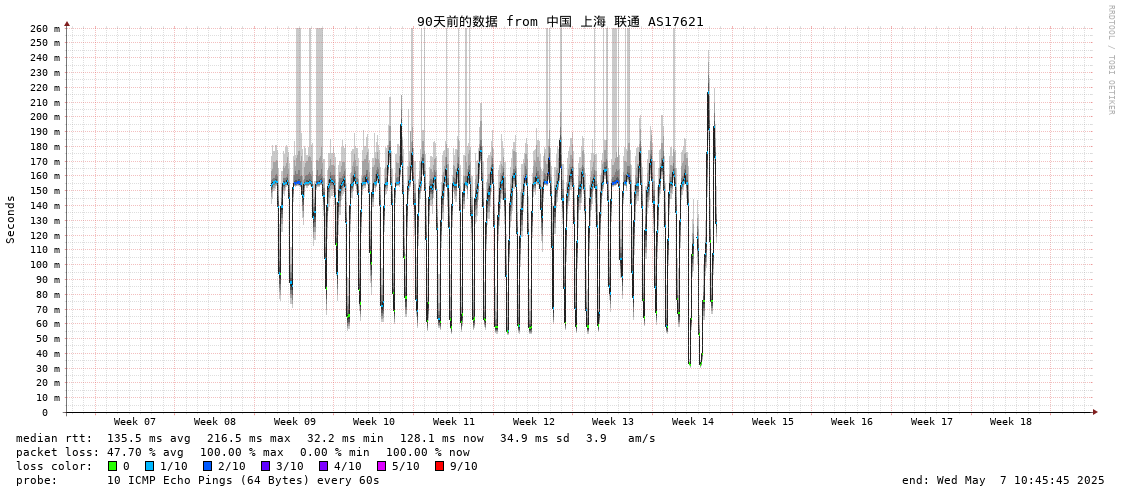Click the '250 m' y-axis value
The height and width of the screenshot is (494, 1121).
point(46,43)
